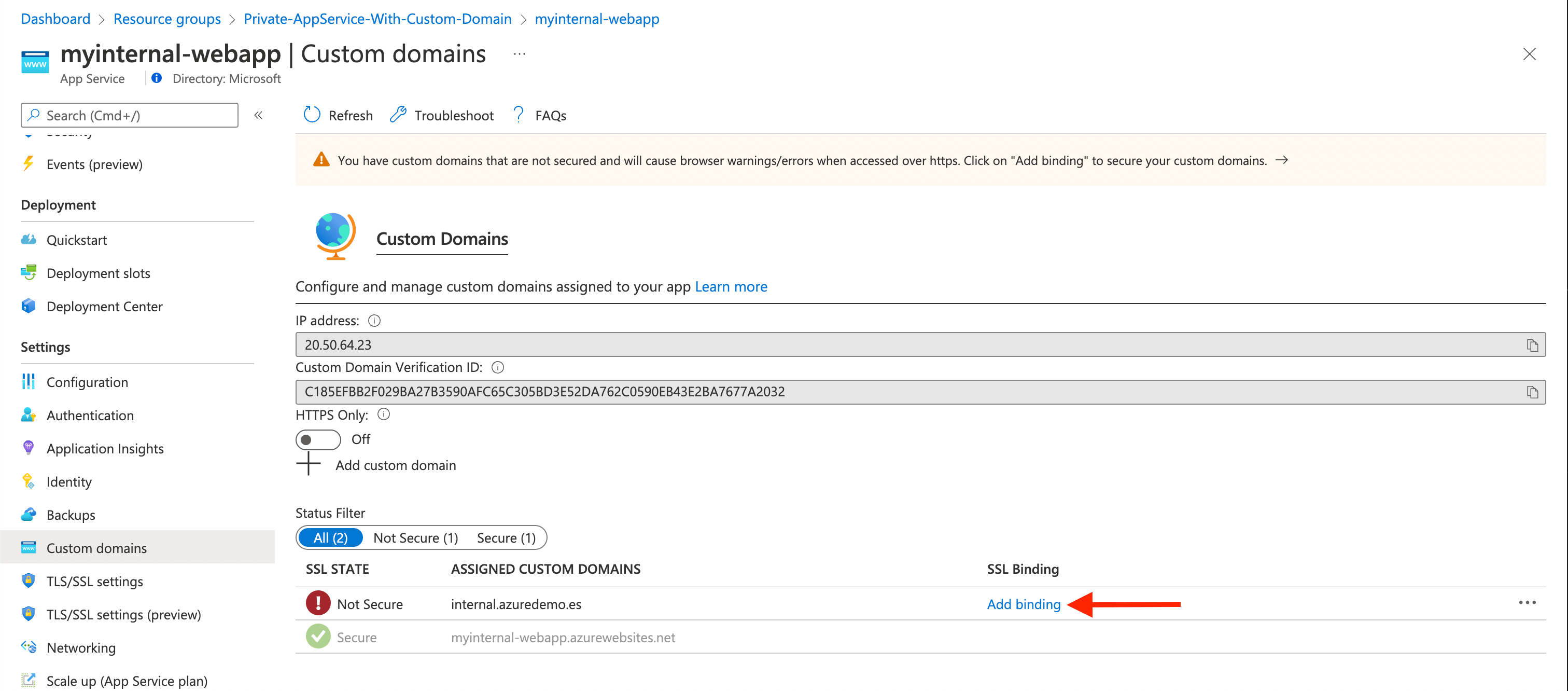Open Troubleshoot wrench tool

pos(398,115)
